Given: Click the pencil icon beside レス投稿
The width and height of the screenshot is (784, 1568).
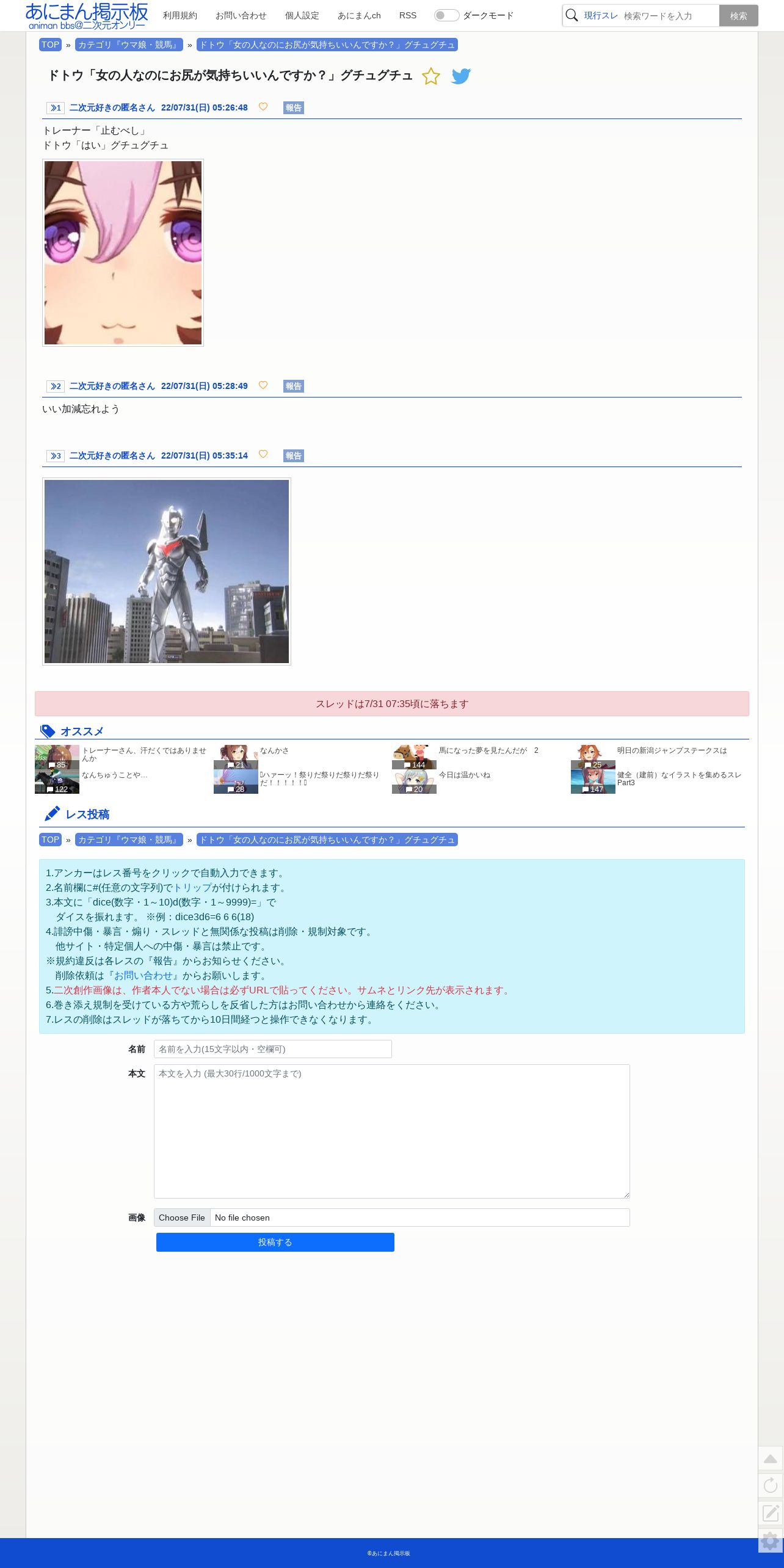Looking at the screenshot, I should 53,814.
